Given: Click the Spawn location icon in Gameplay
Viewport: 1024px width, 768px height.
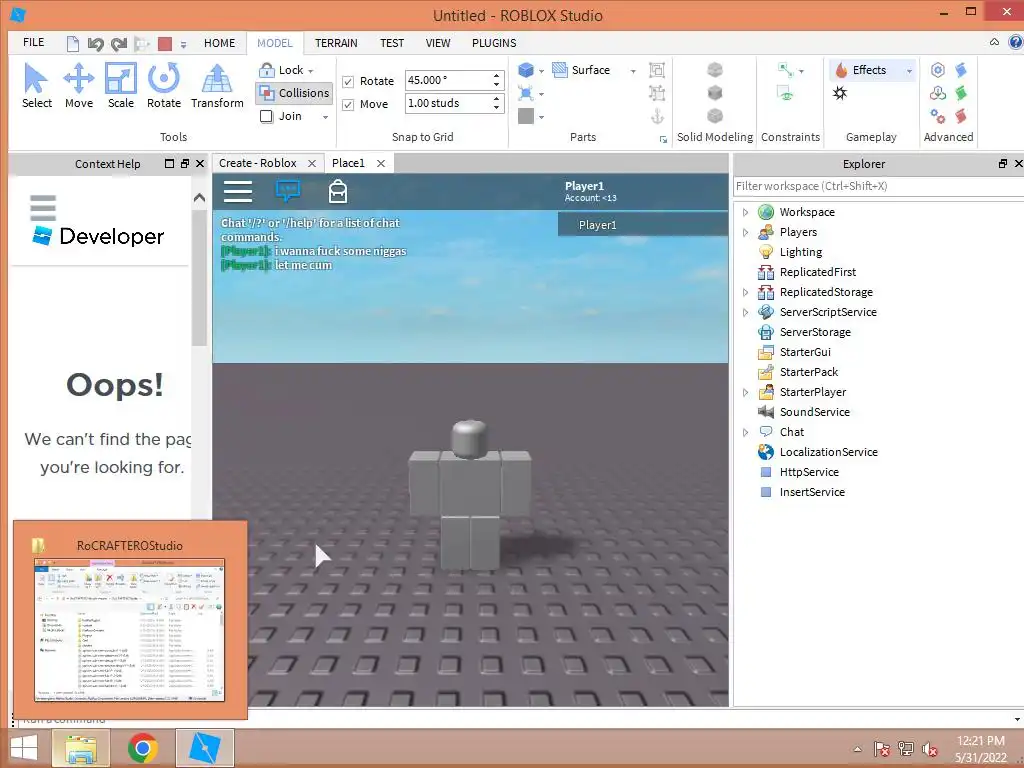Looking at the screenshot, I should coord(840,93).
